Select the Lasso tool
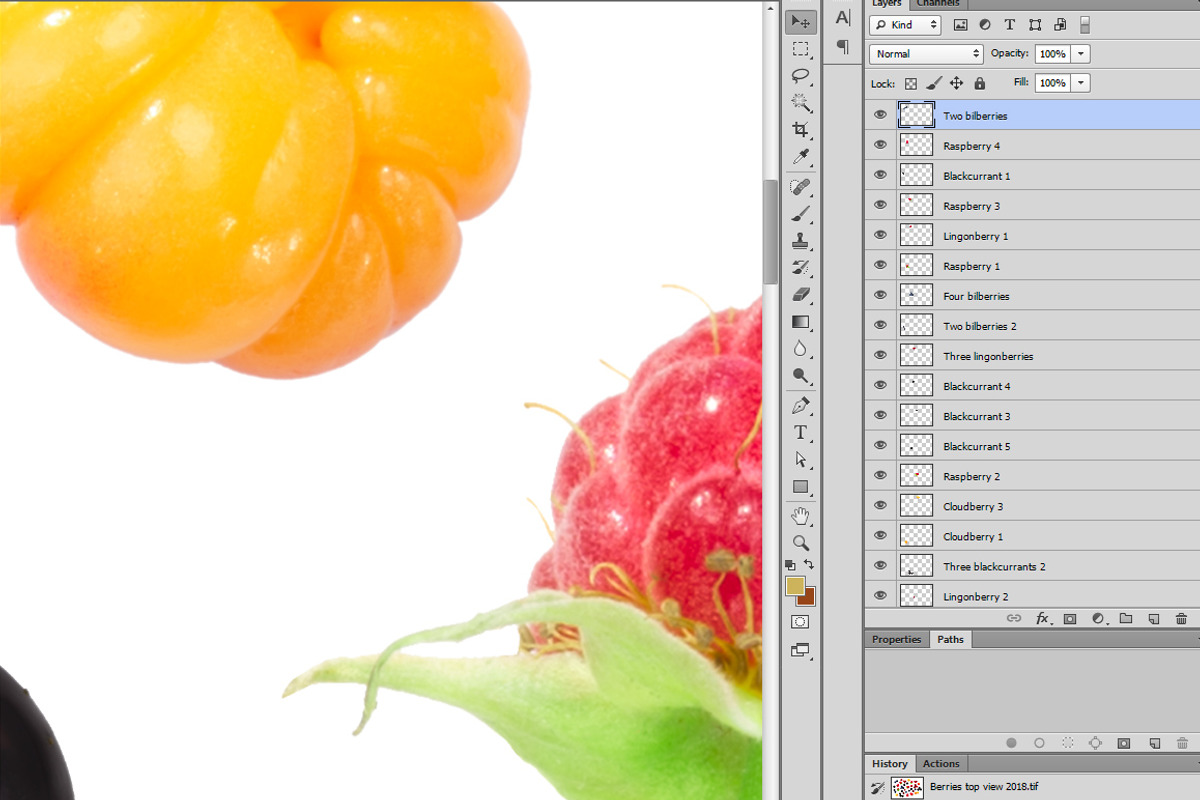 [x=800, y=76]
